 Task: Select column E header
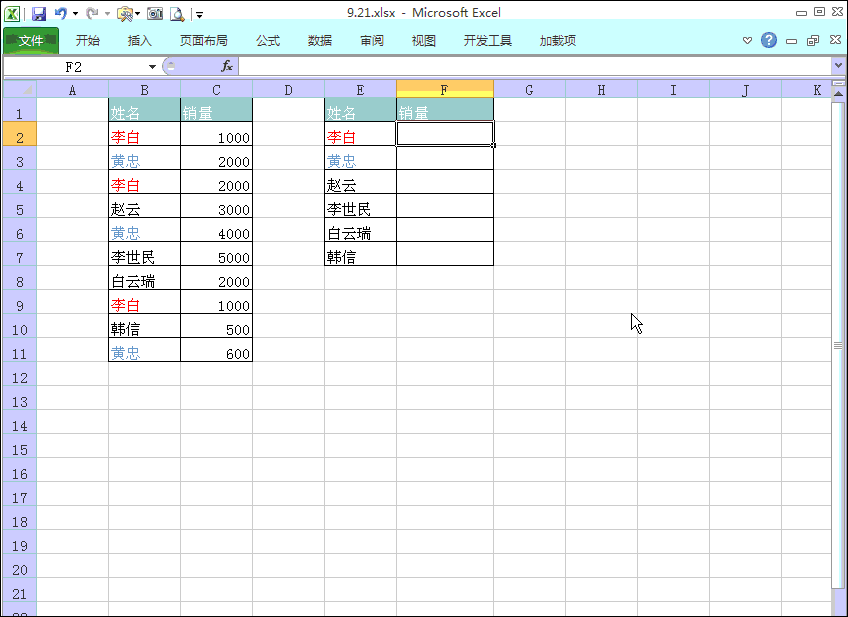pos(360,90)
